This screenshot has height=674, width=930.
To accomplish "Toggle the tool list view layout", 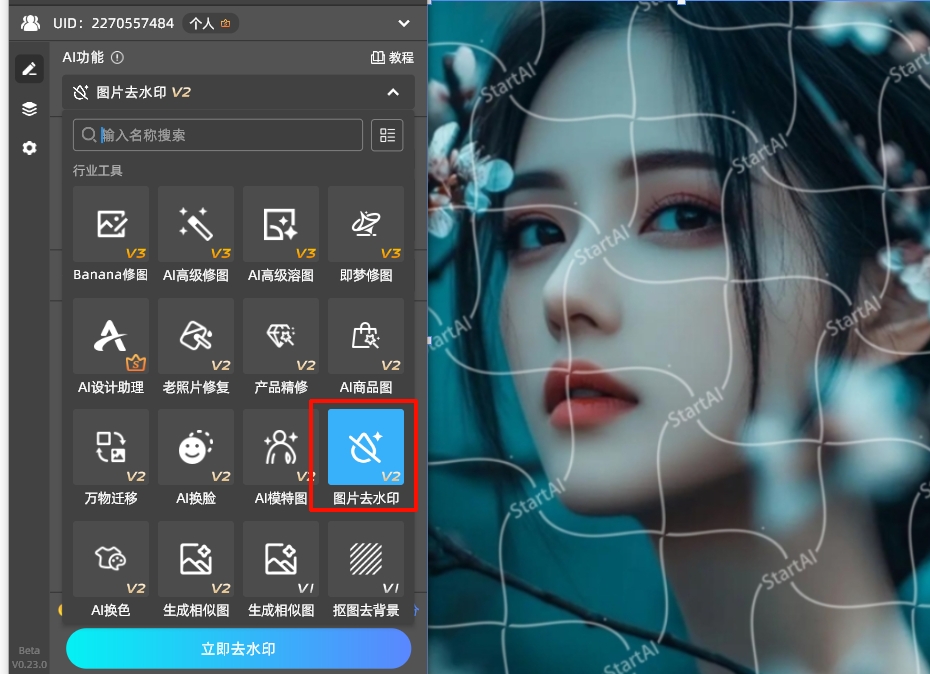I will pyautogui.click(x=387, y=135).
